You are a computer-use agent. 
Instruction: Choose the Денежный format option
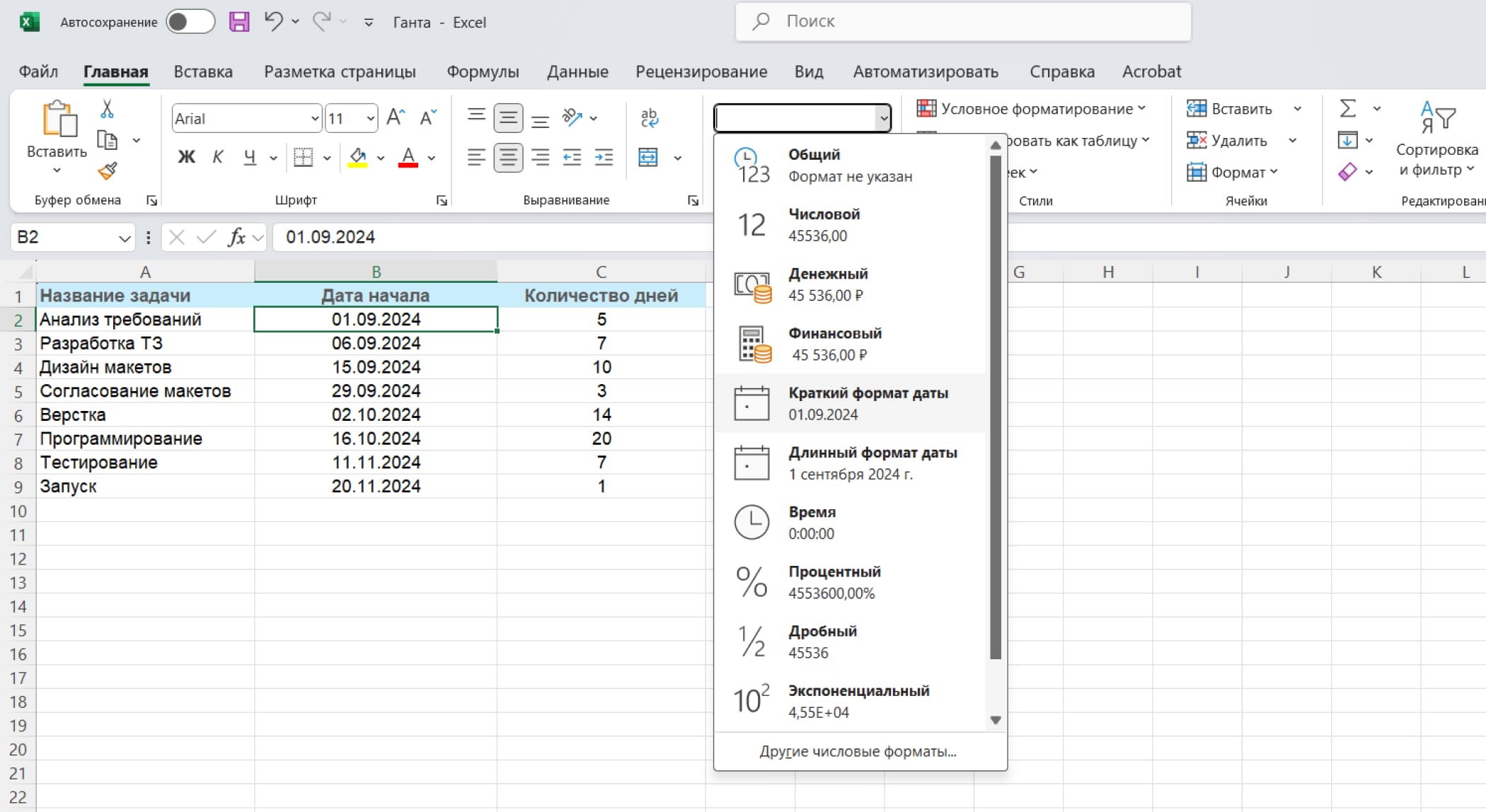(x=850, y=284)
